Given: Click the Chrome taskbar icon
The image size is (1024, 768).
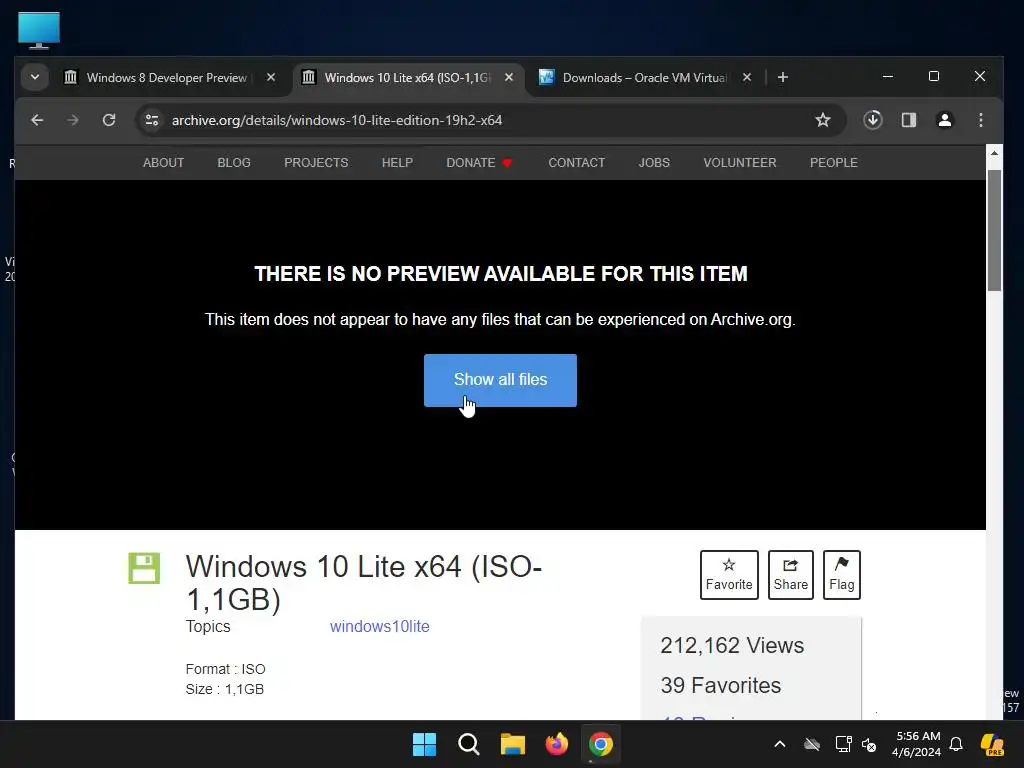Looking at the screenshot, I should (600, 744).
